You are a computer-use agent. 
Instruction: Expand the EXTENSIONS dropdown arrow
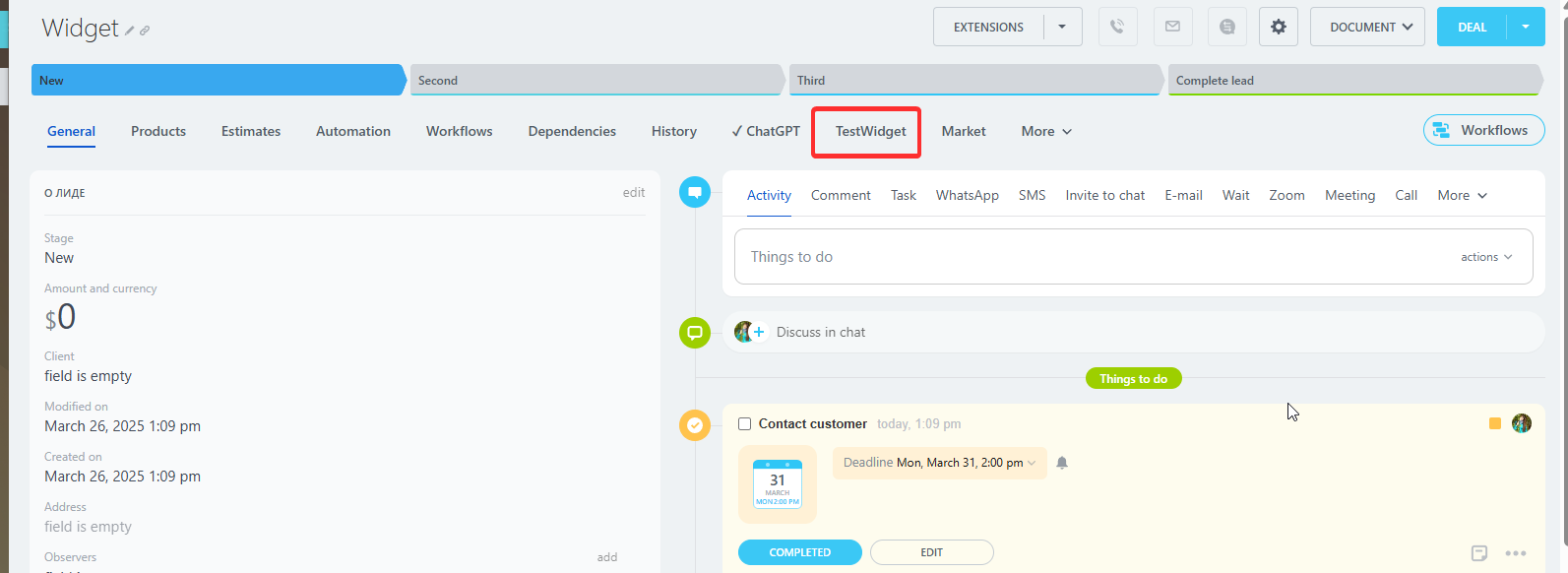coord(1062,27)
